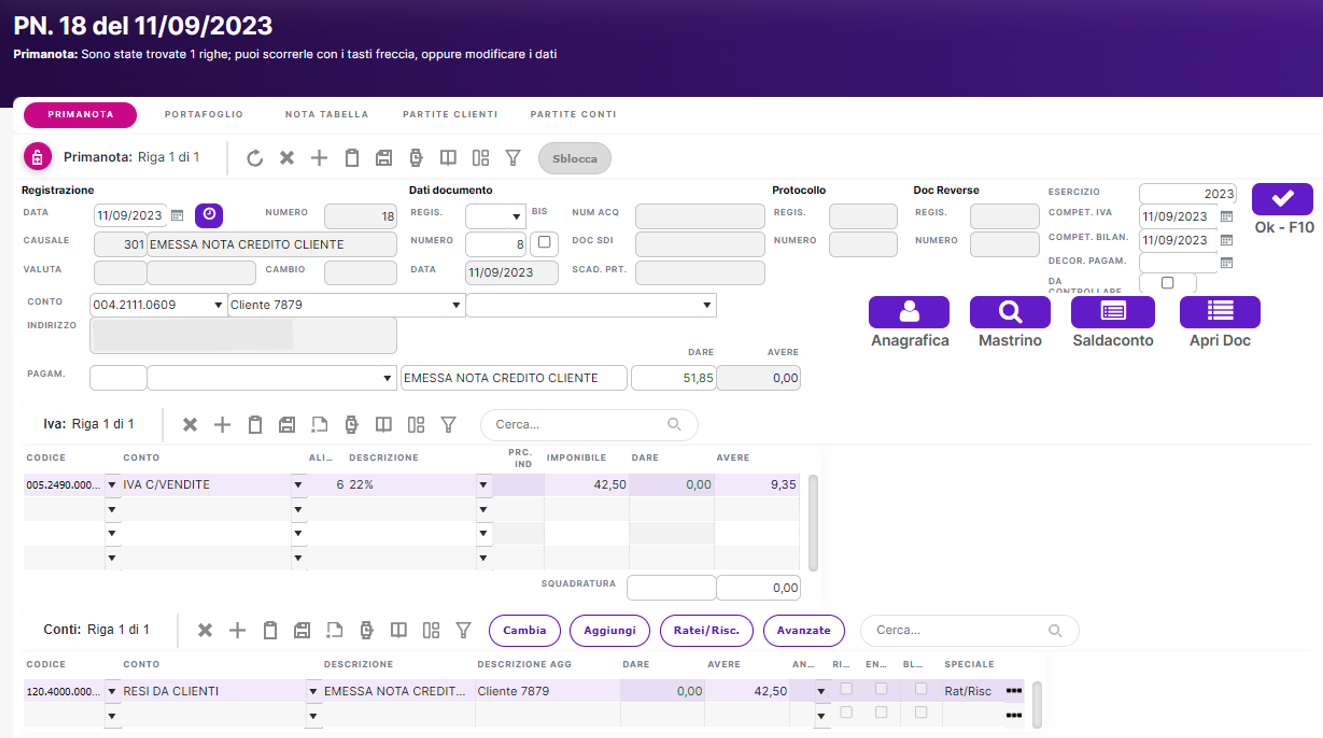Screen dimensions: 1323x738
Task: Open the RESI DA CLIENTI conto dropdown arrow
Action: tap(313, 691)
